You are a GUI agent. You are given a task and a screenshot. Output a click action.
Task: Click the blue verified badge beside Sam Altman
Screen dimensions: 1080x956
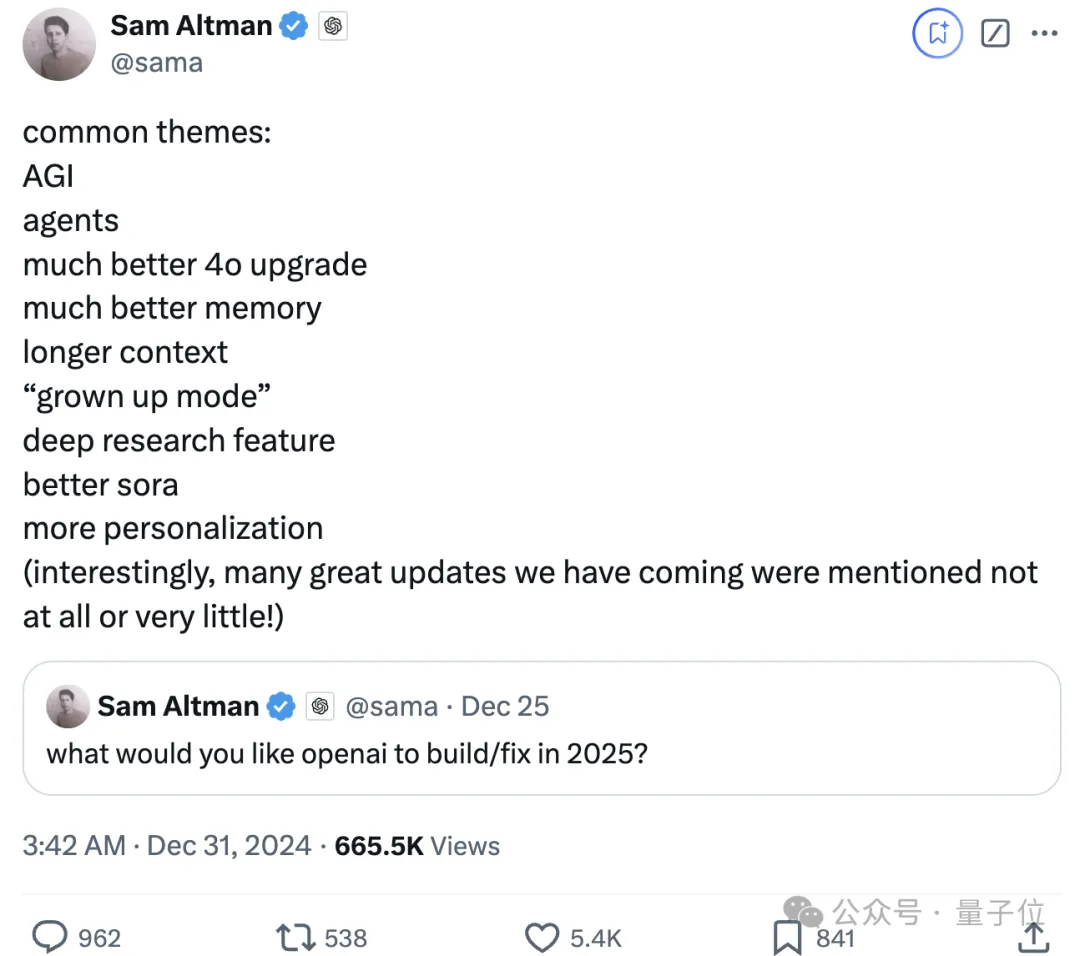(293, 27)
